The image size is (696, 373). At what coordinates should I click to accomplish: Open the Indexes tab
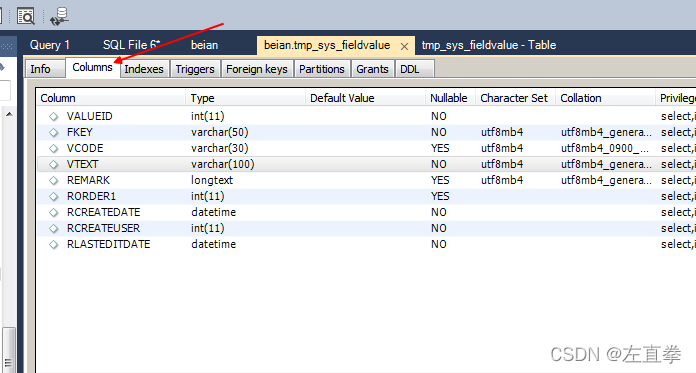[x=144, y=69]
